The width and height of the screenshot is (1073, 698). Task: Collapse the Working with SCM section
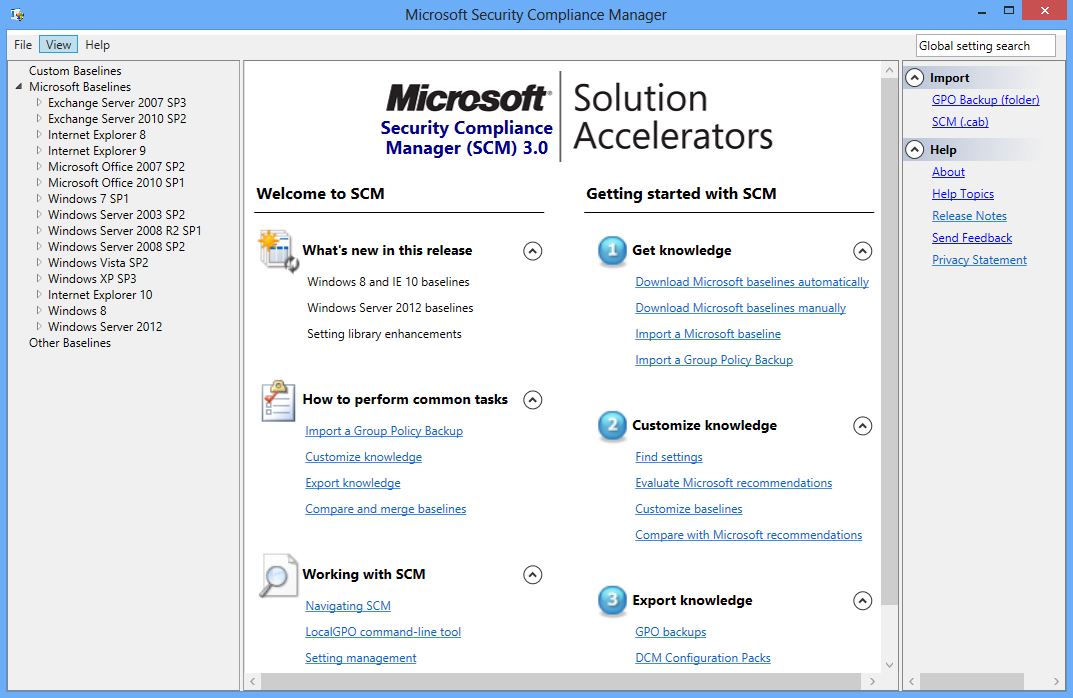(x=532, y=574)
